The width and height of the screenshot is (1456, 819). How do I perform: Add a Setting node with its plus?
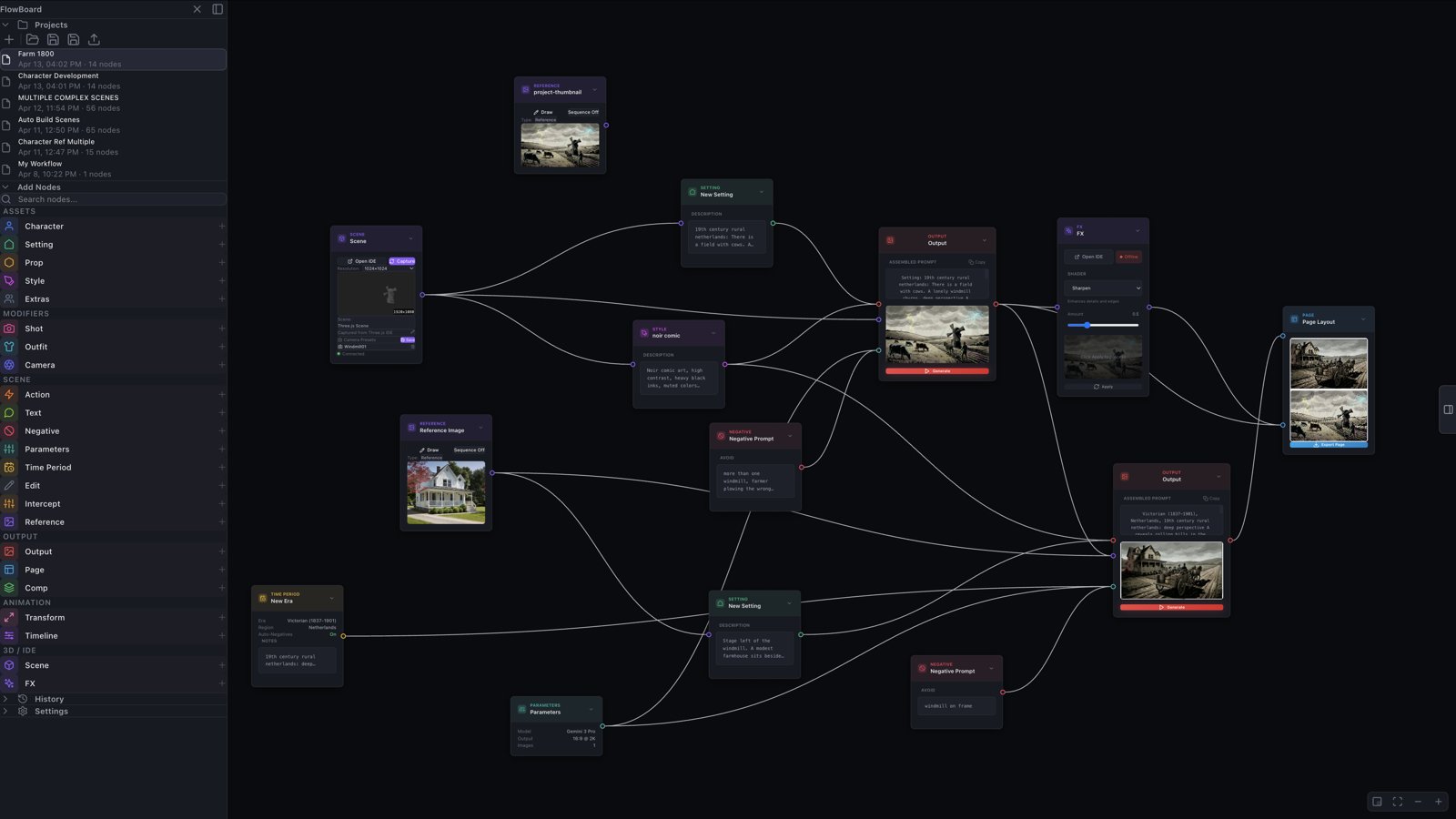tap(222, 245)
